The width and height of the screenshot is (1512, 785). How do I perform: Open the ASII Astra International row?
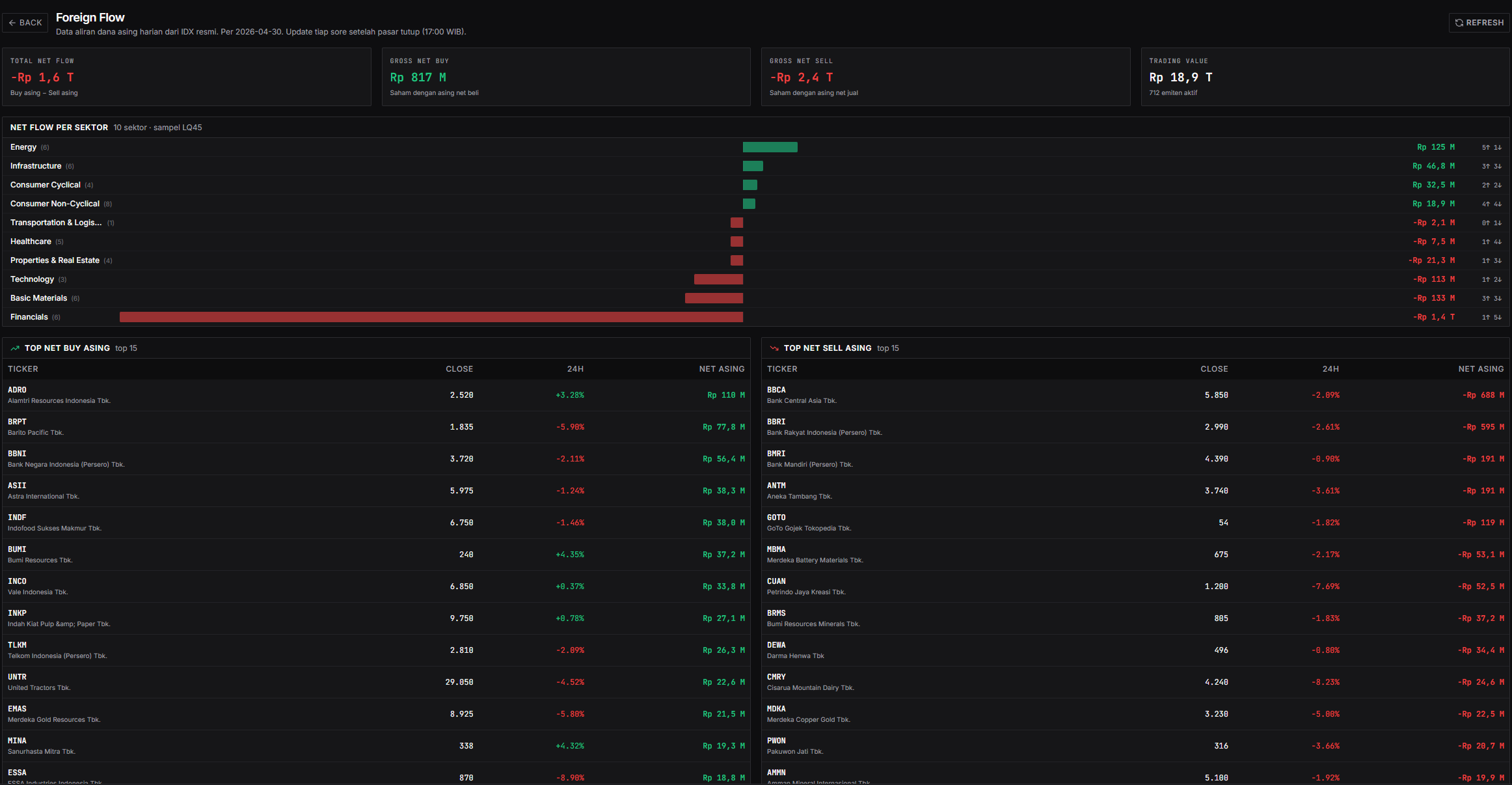376,491
